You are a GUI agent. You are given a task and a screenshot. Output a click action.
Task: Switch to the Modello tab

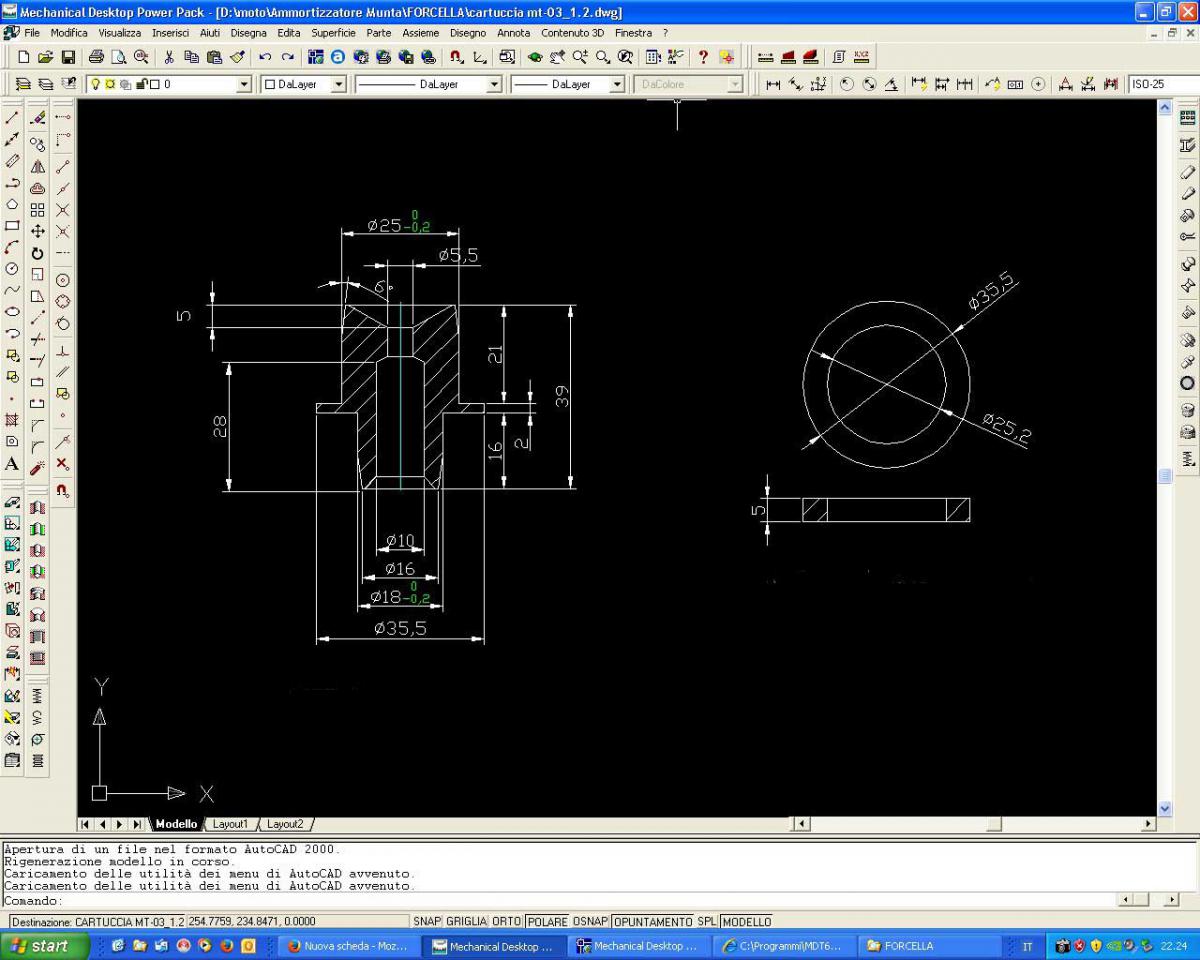tap(177, 824)
